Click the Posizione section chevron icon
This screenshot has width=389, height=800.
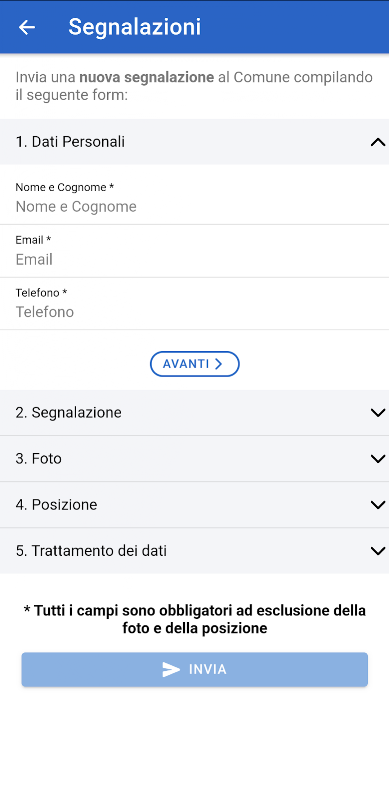[x=378, y=505]
